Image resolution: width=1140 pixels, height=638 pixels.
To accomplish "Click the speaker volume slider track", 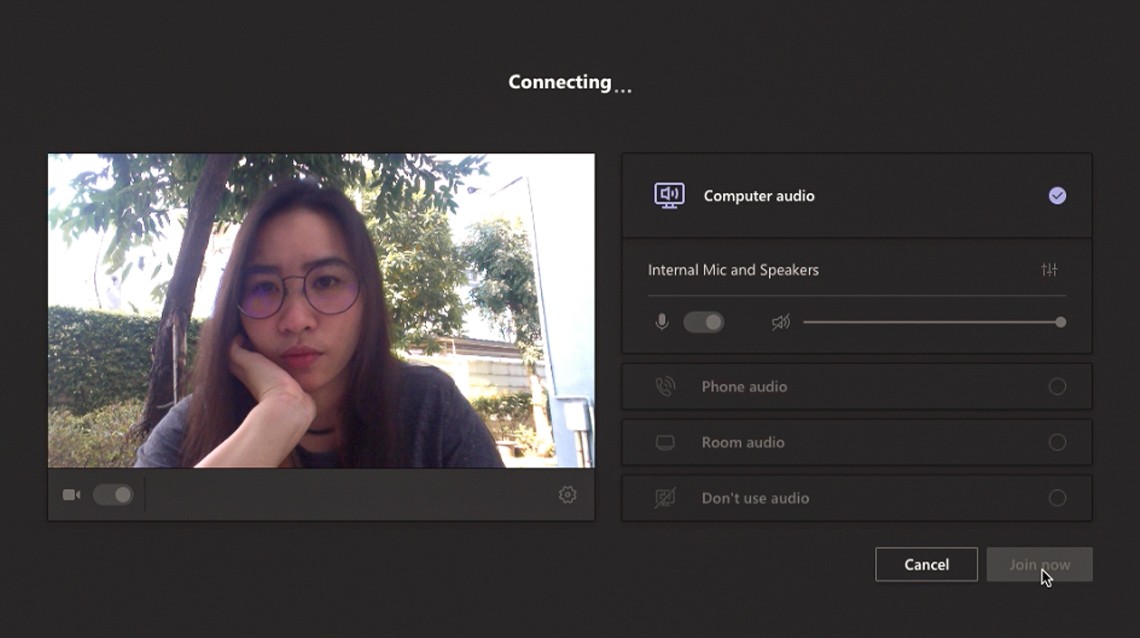I will tap(930, 322).
